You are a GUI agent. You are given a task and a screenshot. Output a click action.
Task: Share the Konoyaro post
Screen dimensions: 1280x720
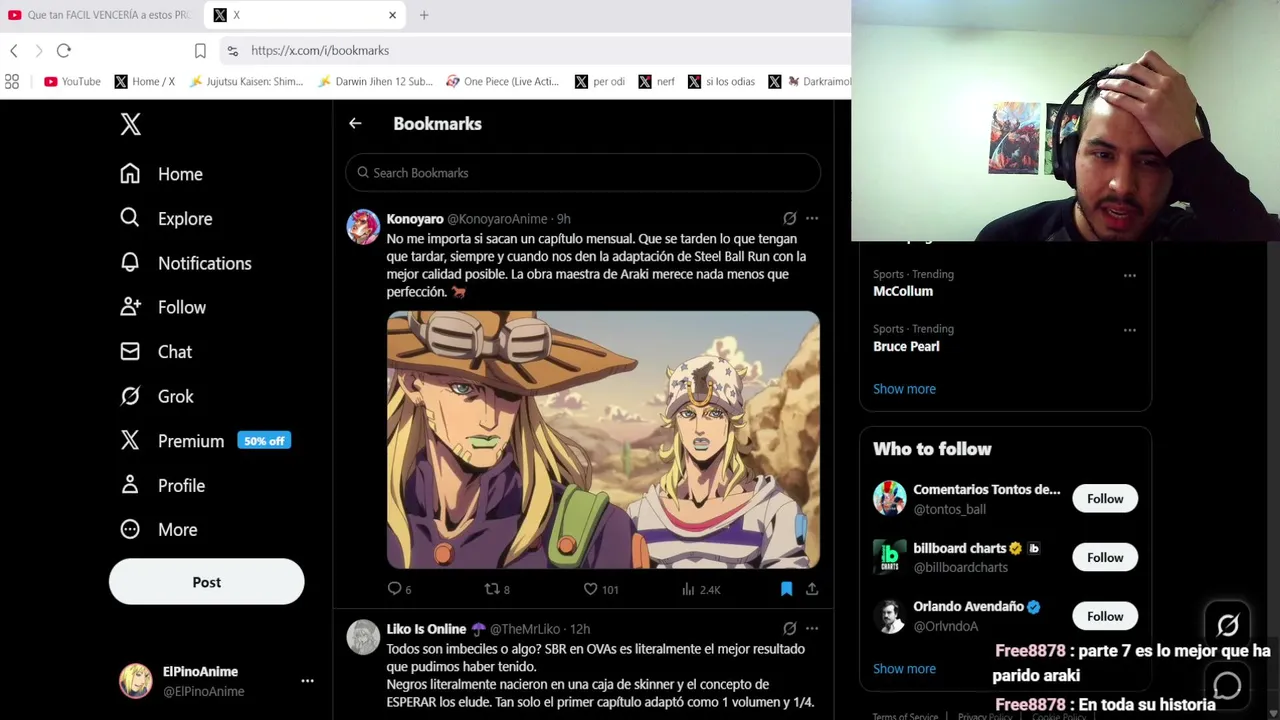(x=812, y=589)
